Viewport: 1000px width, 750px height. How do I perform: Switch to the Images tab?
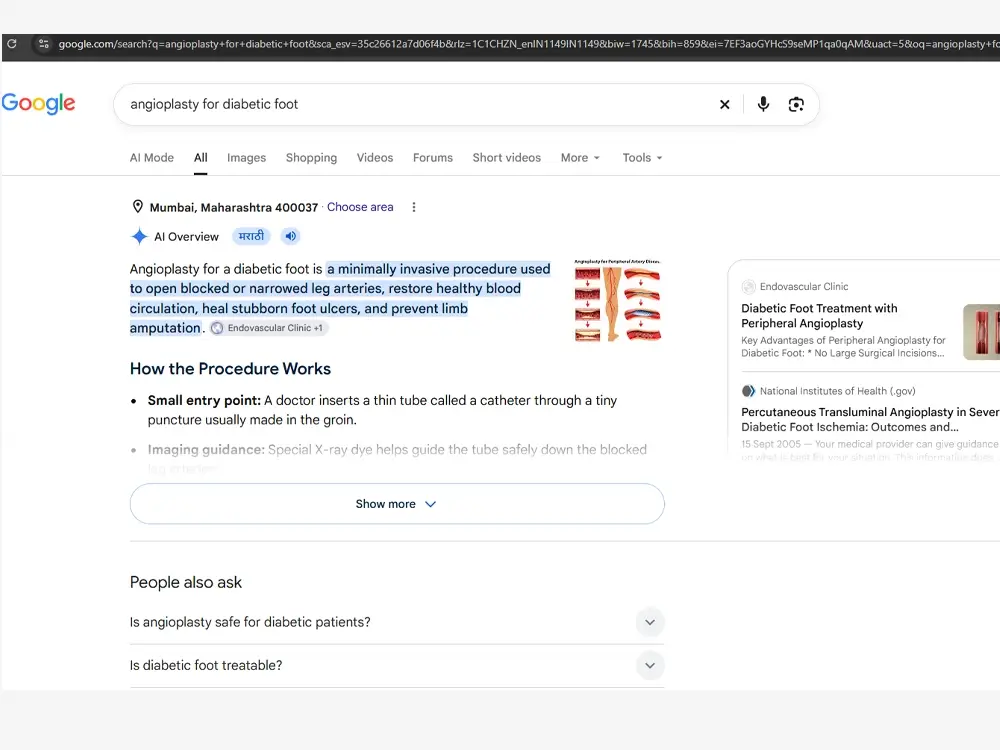246,158
